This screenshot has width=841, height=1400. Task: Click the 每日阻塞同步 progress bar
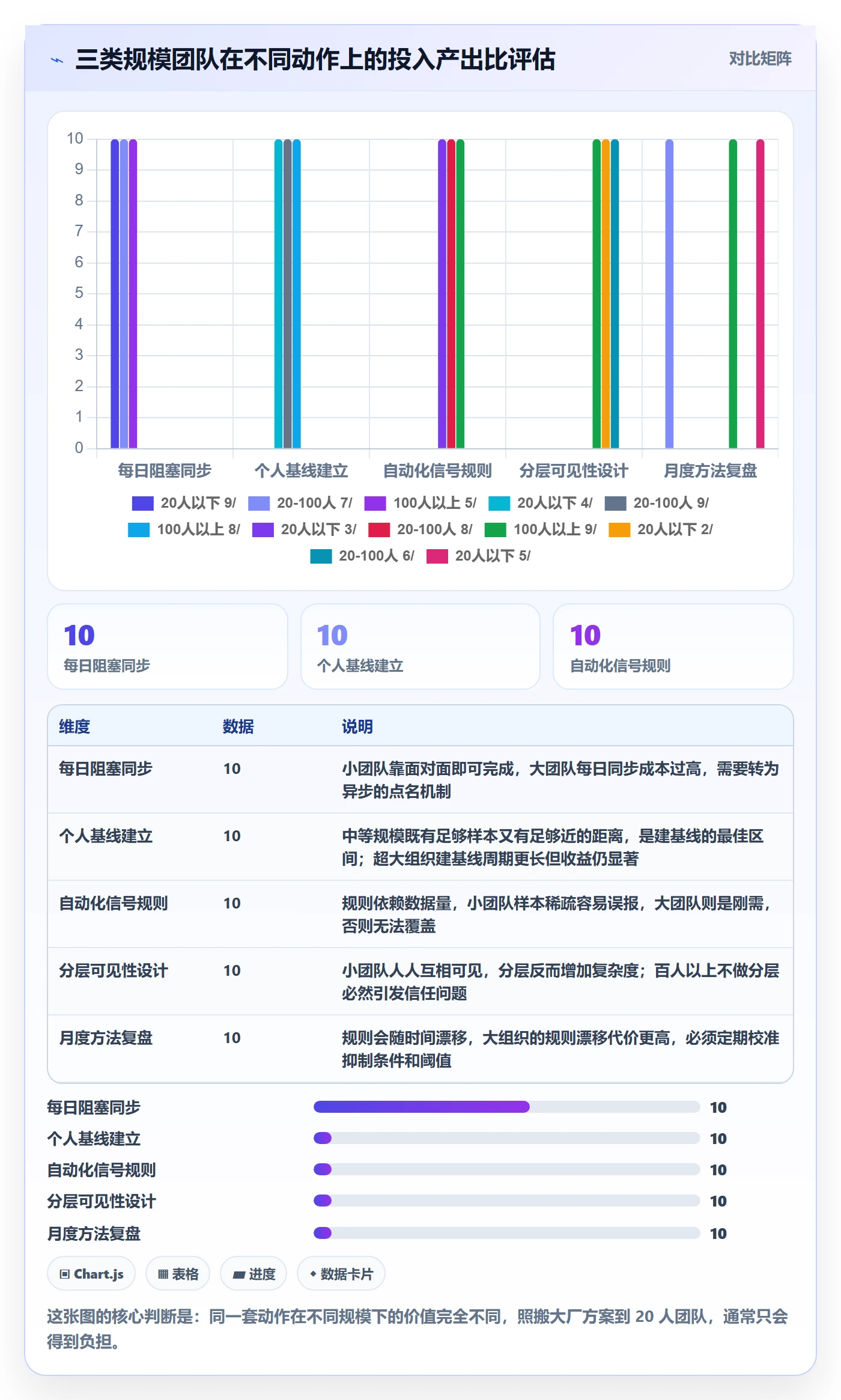click(x=506, y=1107)
